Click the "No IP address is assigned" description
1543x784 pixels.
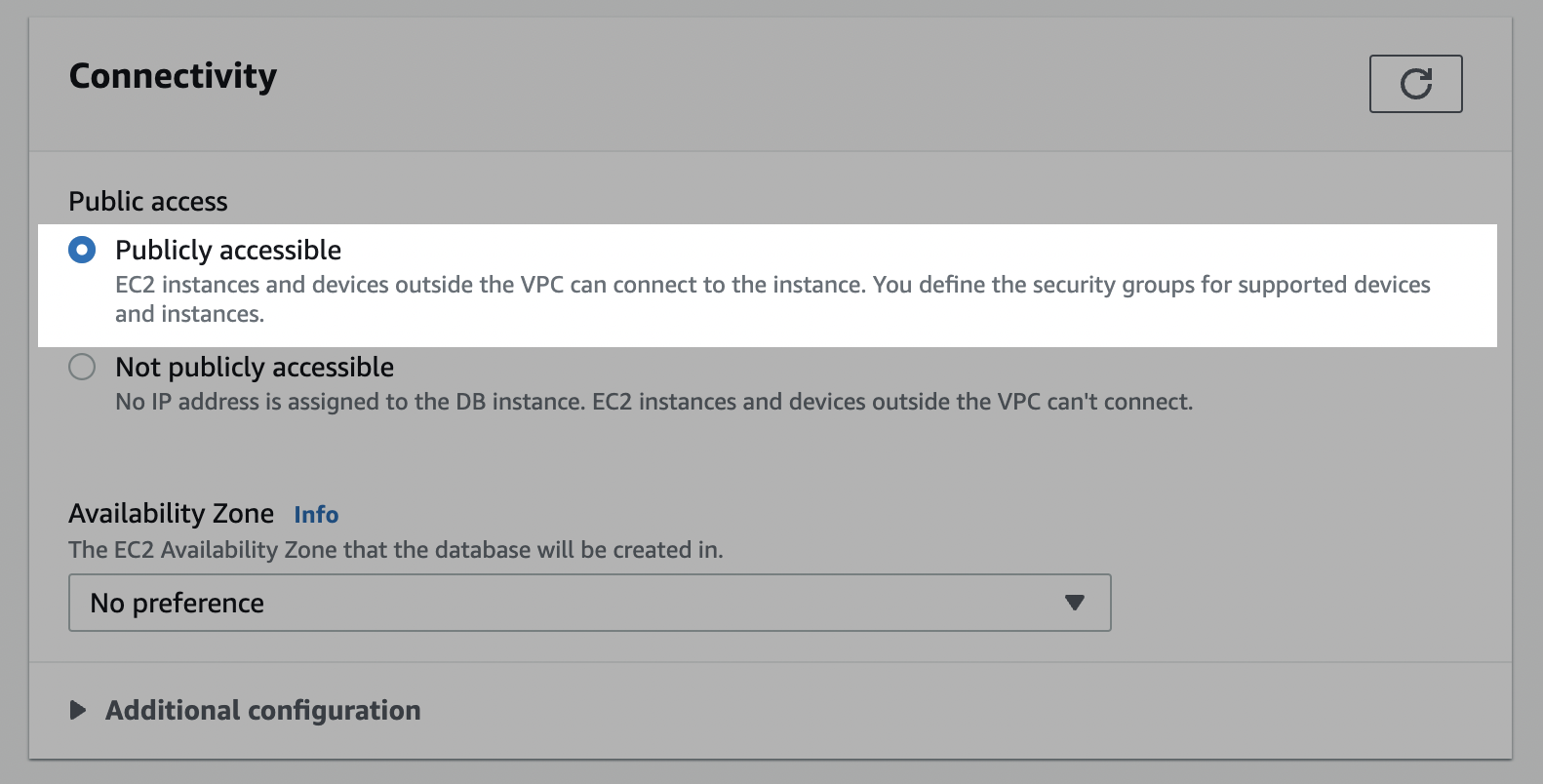(653, 402)
